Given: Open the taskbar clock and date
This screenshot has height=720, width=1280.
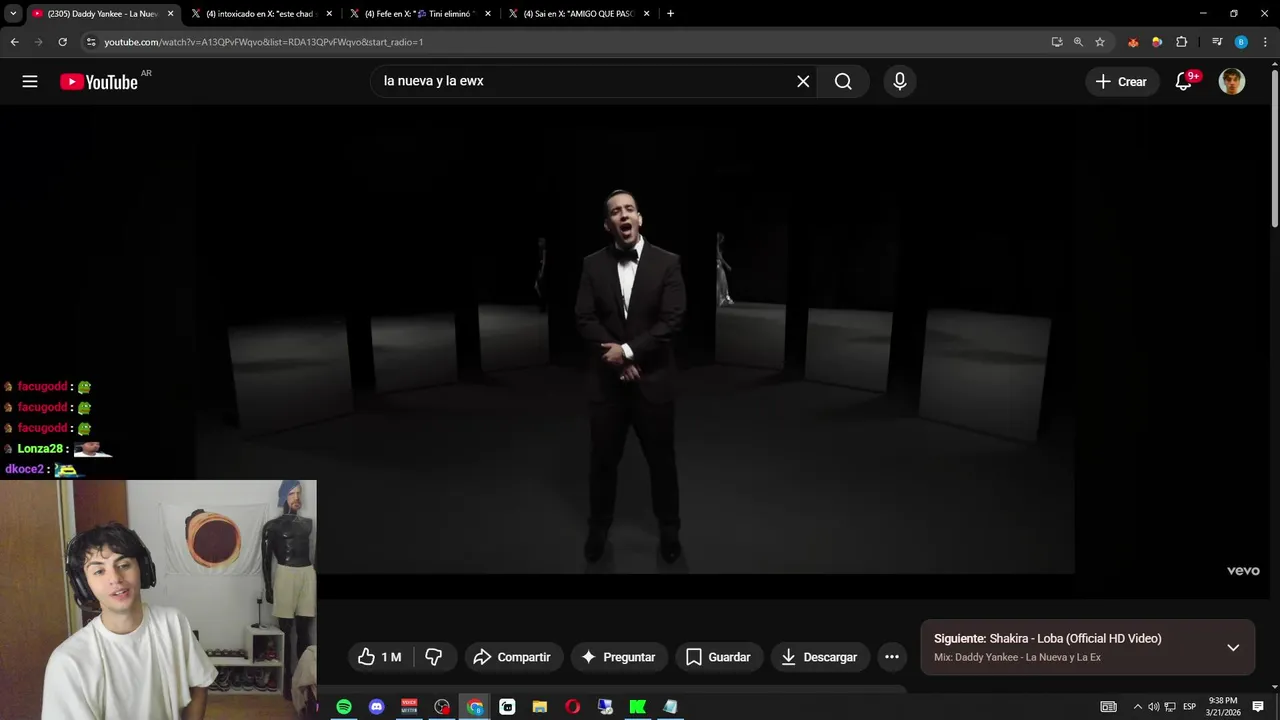Looking at the screenshot, I should [x=1223, y=706].
